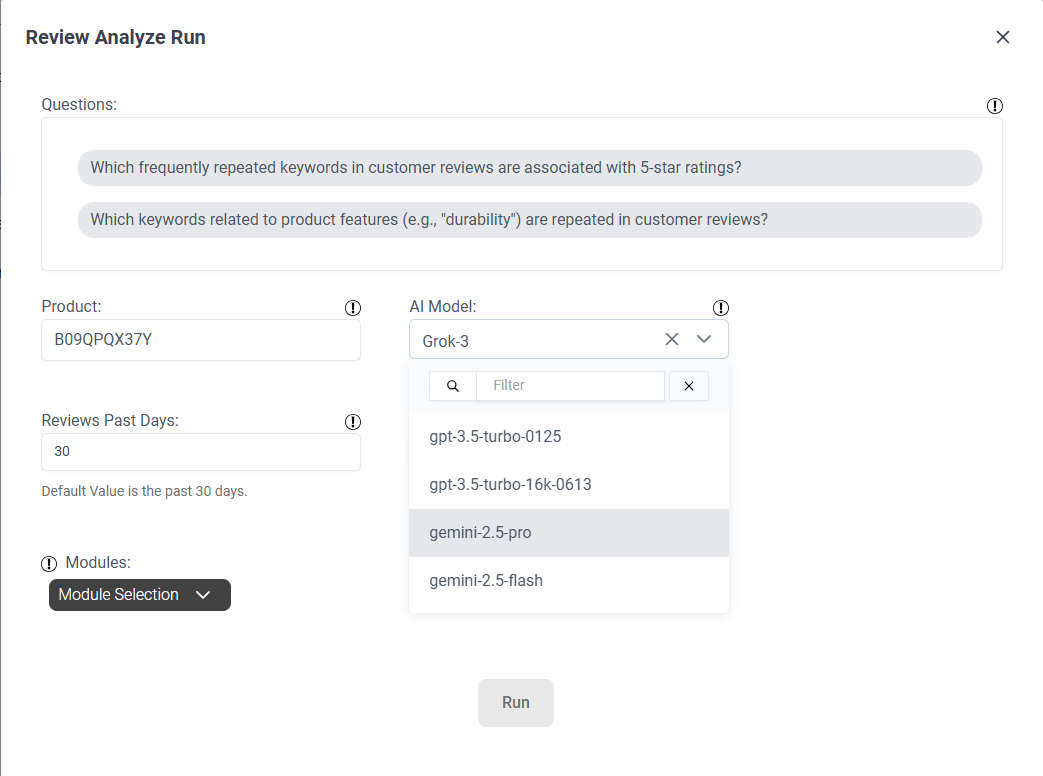The width and height of the screenshot is (1043, 776).
Task: Open the Module Selection dropdown
Action: (139, 594)
